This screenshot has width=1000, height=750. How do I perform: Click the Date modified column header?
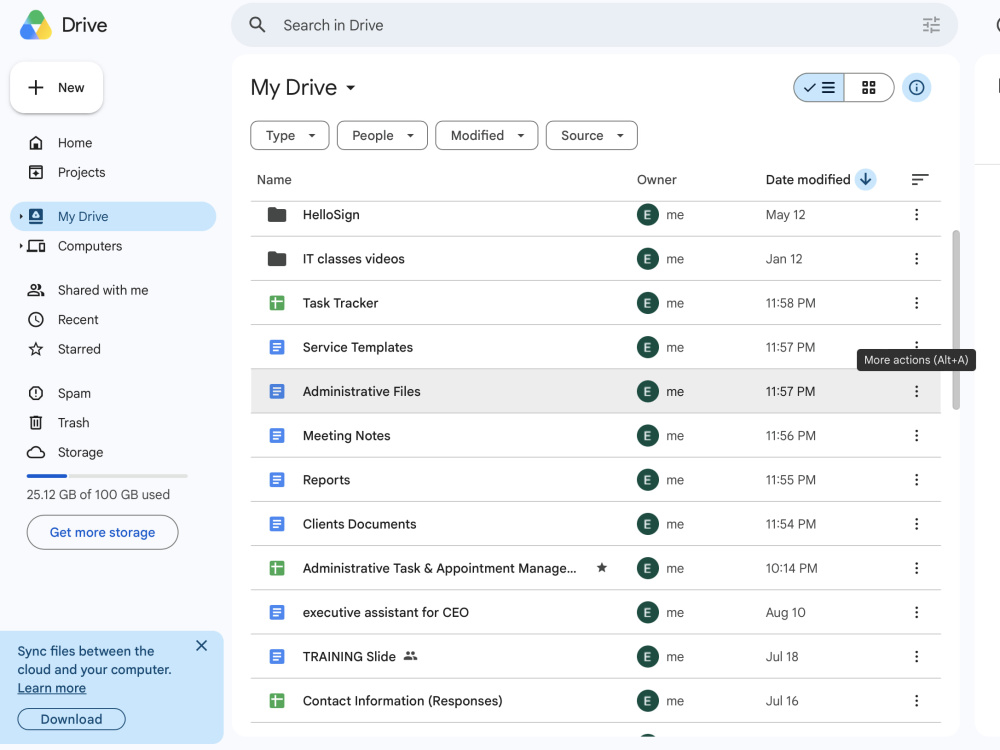point(807,180)
